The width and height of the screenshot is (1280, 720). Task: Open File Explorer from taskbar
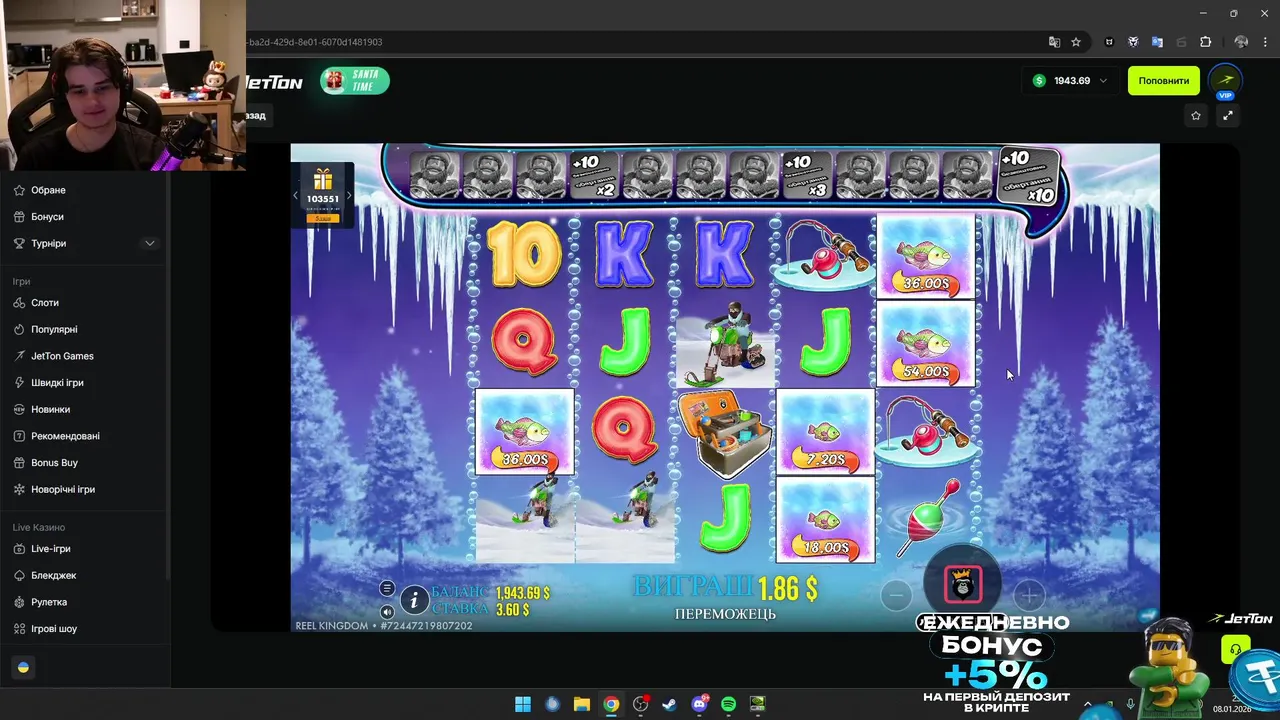click(x=581, y=704)
